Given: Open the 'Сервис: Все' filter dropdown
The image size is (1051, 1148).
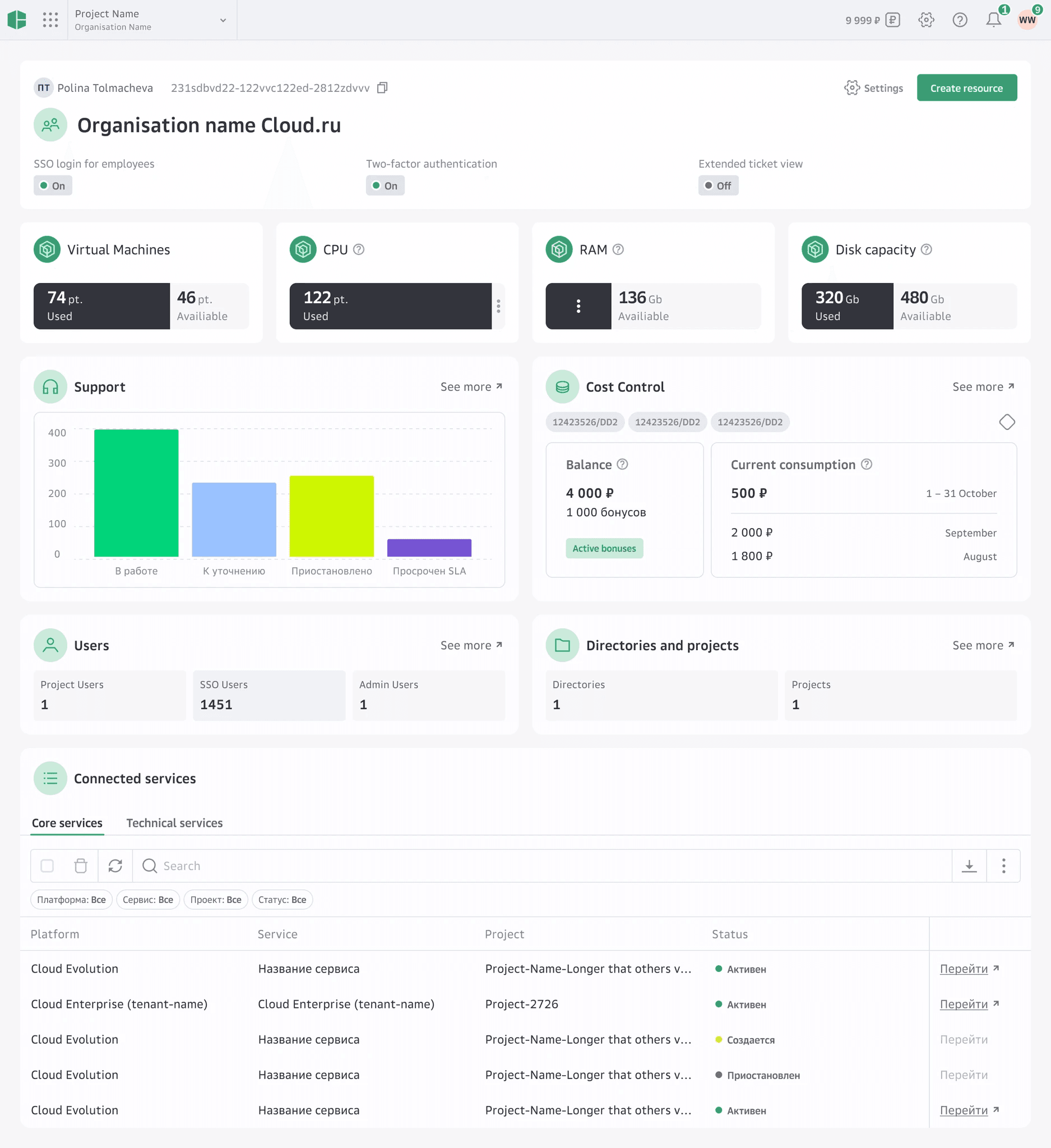Looking at the screenshot, I should [148, 900].
